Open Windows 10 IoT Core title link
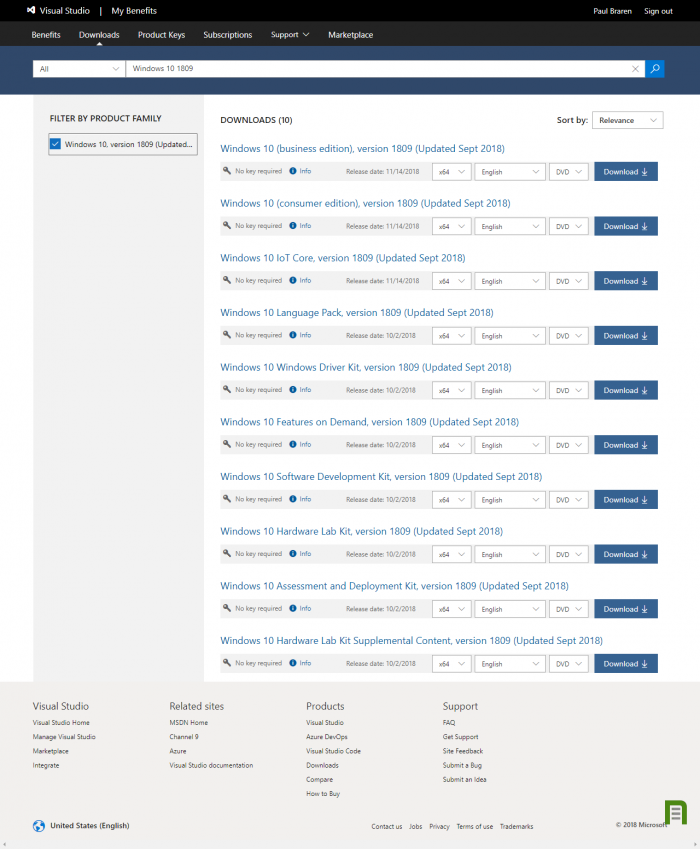 click(x=343, y=258)
